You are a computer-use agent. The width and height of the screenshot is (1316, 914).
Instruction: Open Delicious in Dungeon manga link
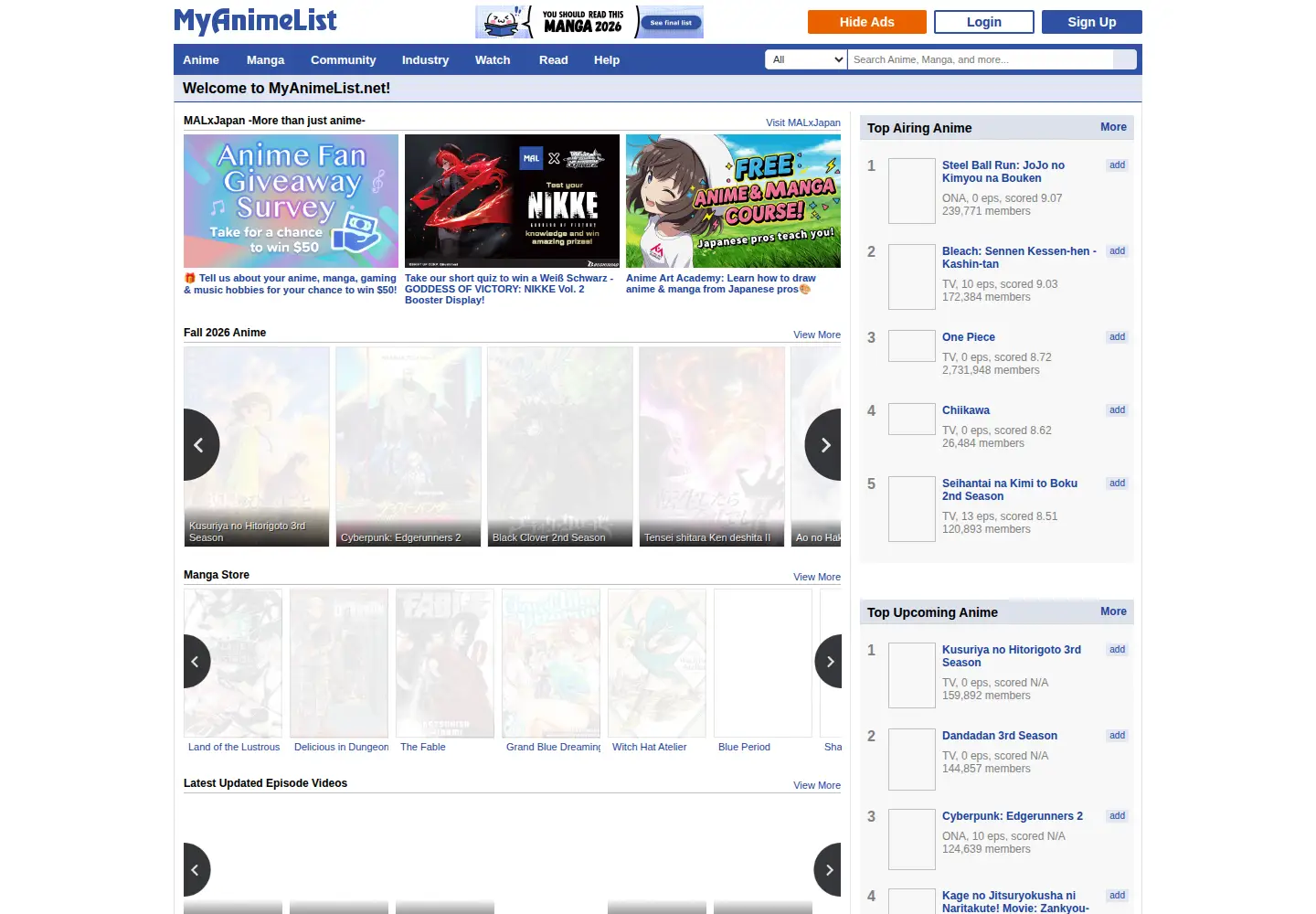point(341,747)
